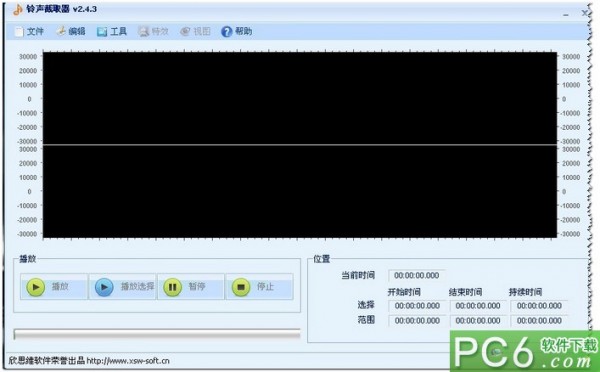Open the xsw-soft.cn link in status bar

point(128,361)
